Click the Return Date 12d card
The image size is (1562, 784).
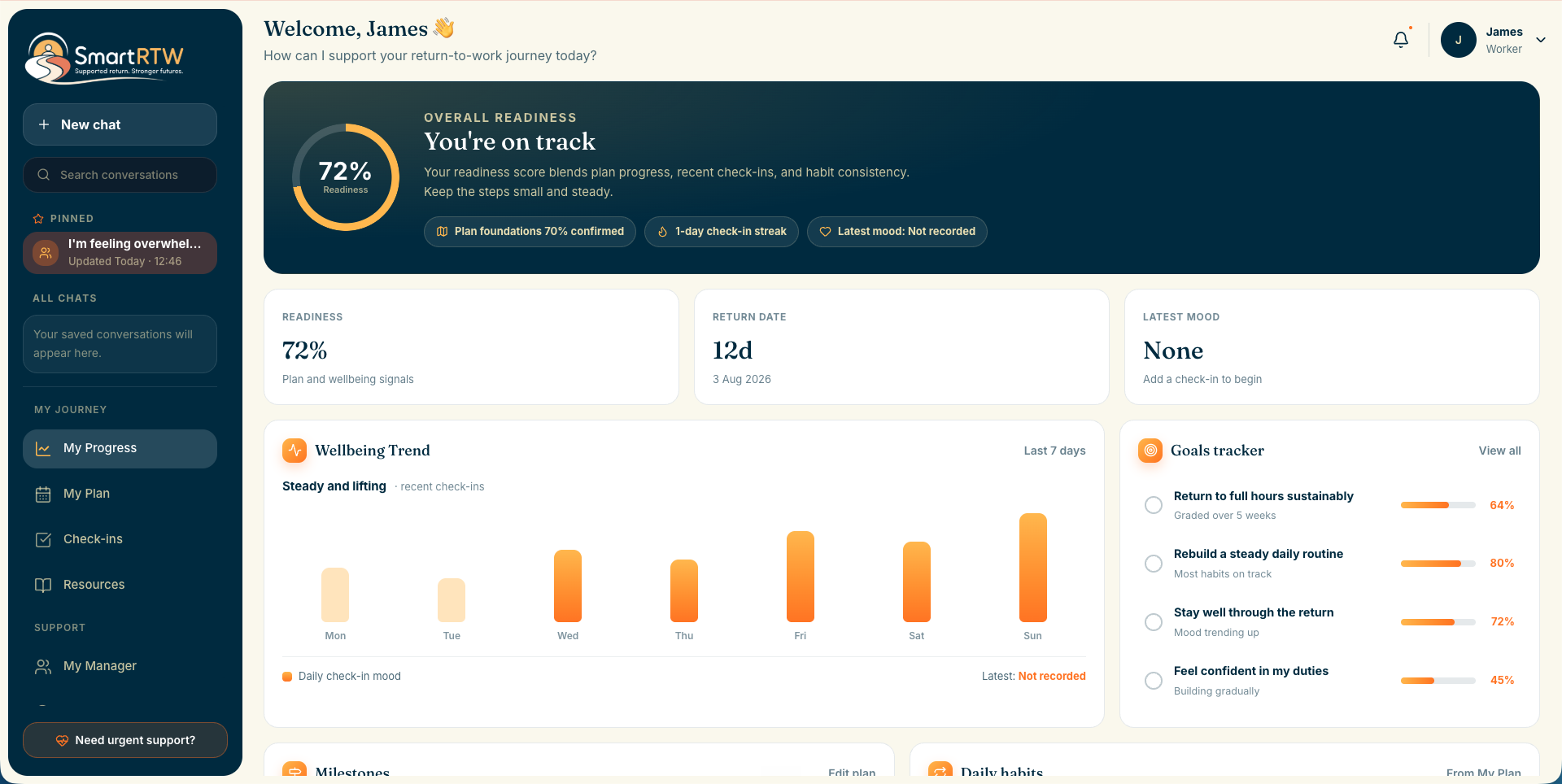pos(901,347)
